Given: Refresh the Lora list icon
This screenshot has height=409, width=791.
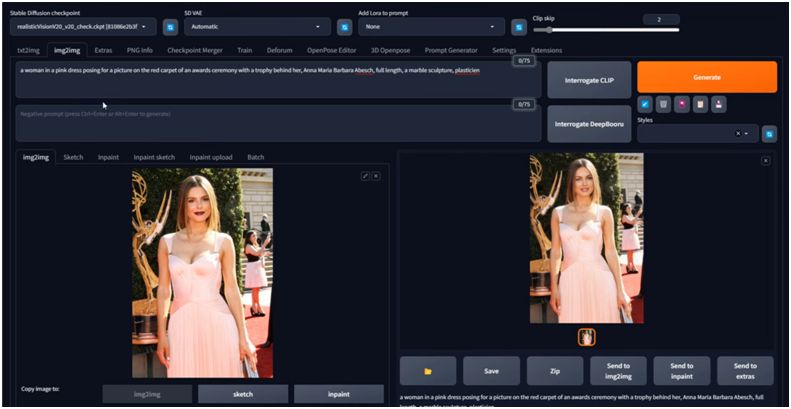Looking at the screenshot, I should coord(518,27).
